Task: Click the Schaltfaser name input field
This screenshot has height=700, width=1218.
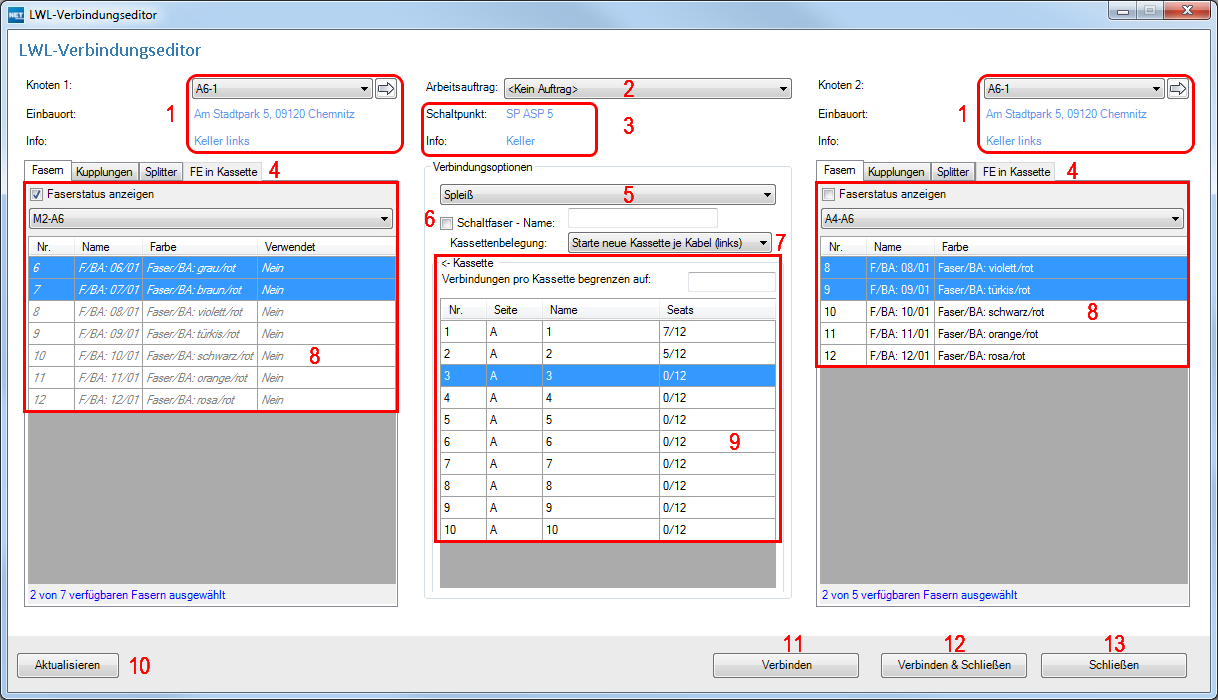Action: coord(643,217)
